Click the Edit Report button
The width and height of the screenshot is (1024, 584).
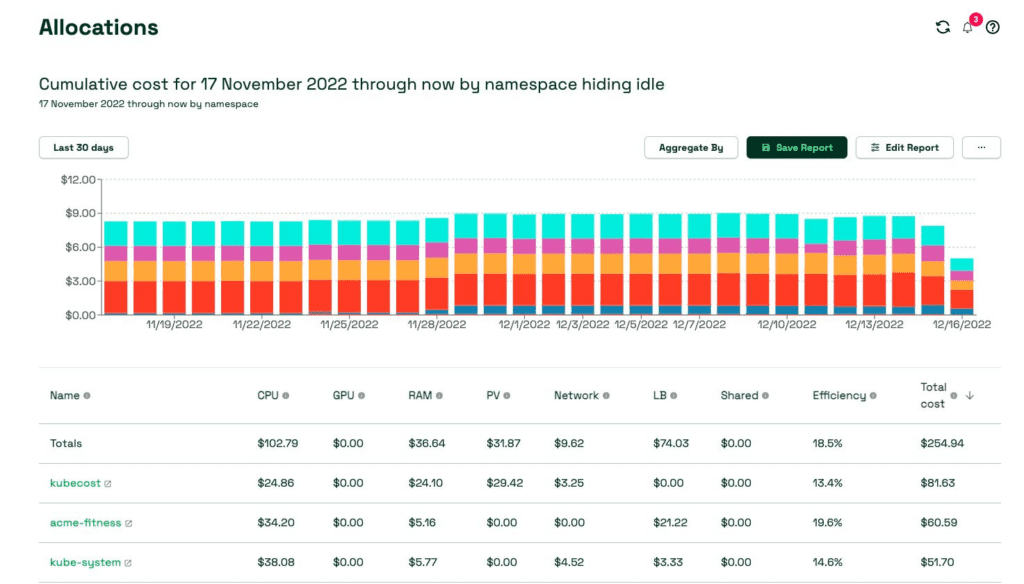904,148
